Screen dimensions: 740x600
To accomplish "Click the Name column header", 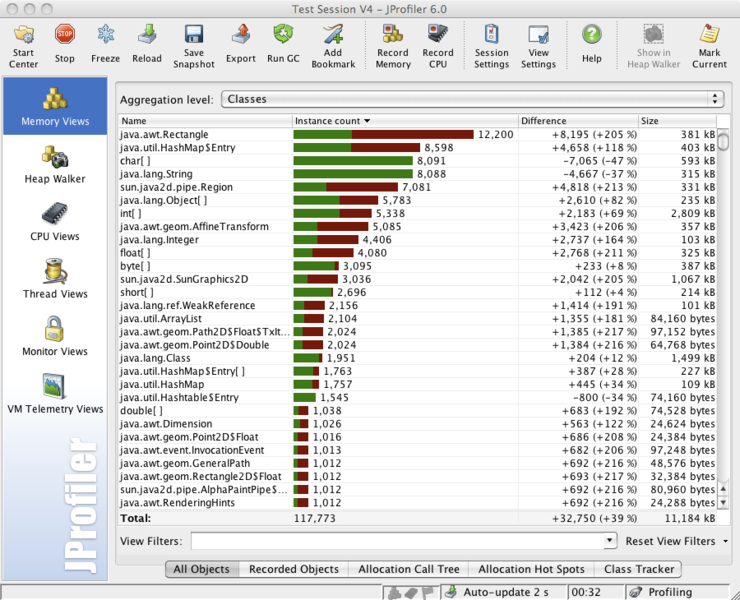I will pyautogui.click(x=205, y=121).
